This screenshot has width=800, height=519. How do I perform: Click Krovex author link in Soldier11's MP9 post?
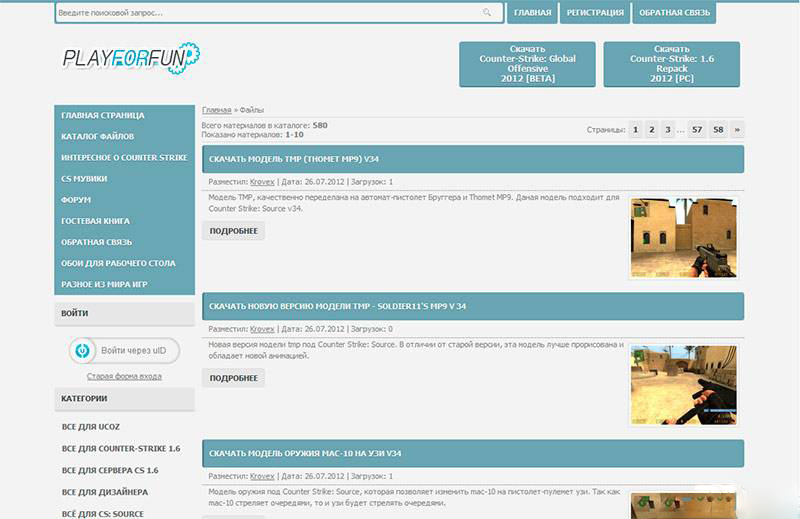pos(262,329)
